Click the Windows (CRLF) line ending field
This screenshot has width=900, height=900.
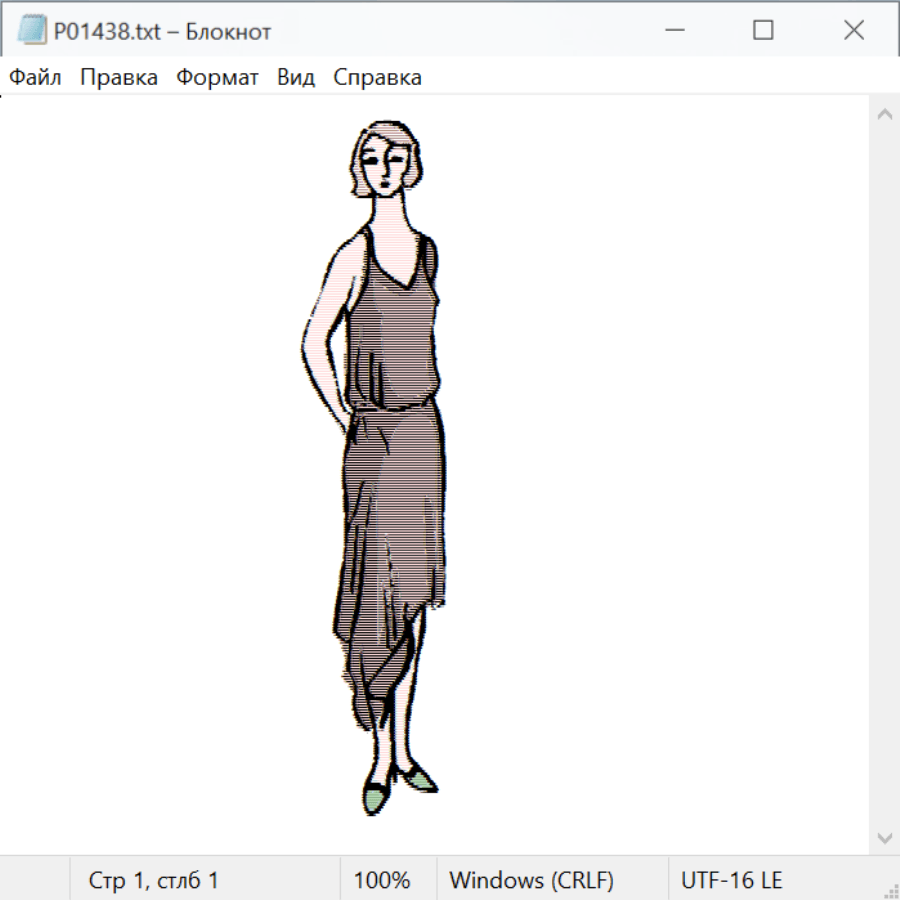coord(531,880)
